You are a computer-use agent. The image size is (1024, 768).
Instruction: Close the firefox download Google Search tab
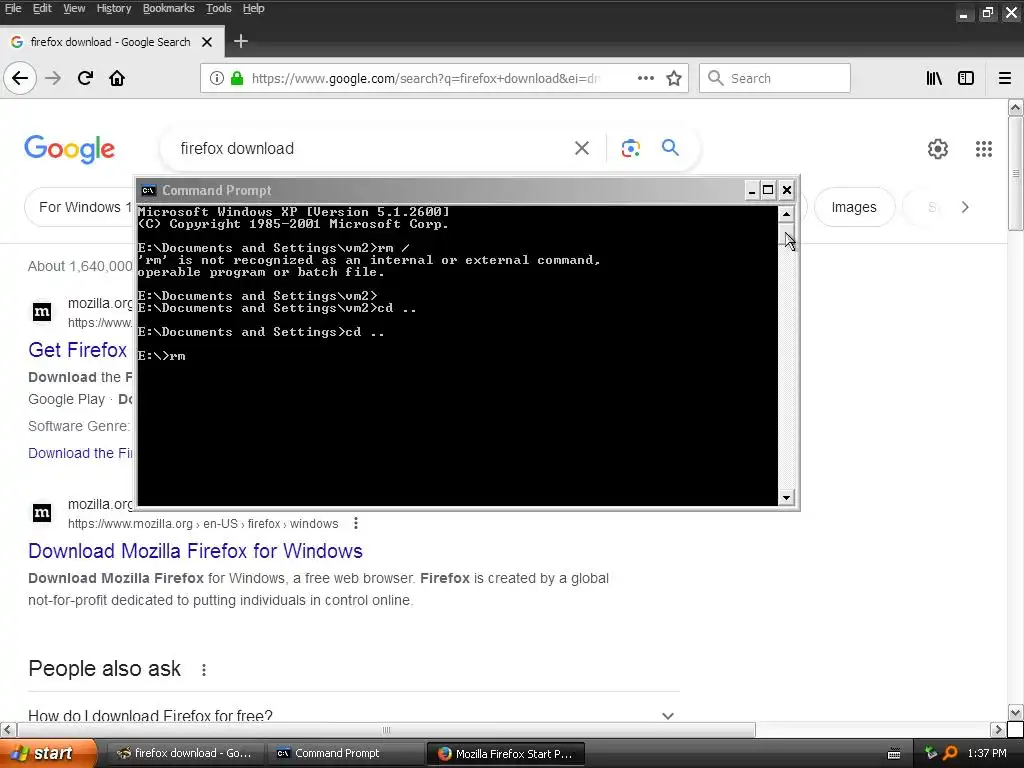tap(207, 42)
